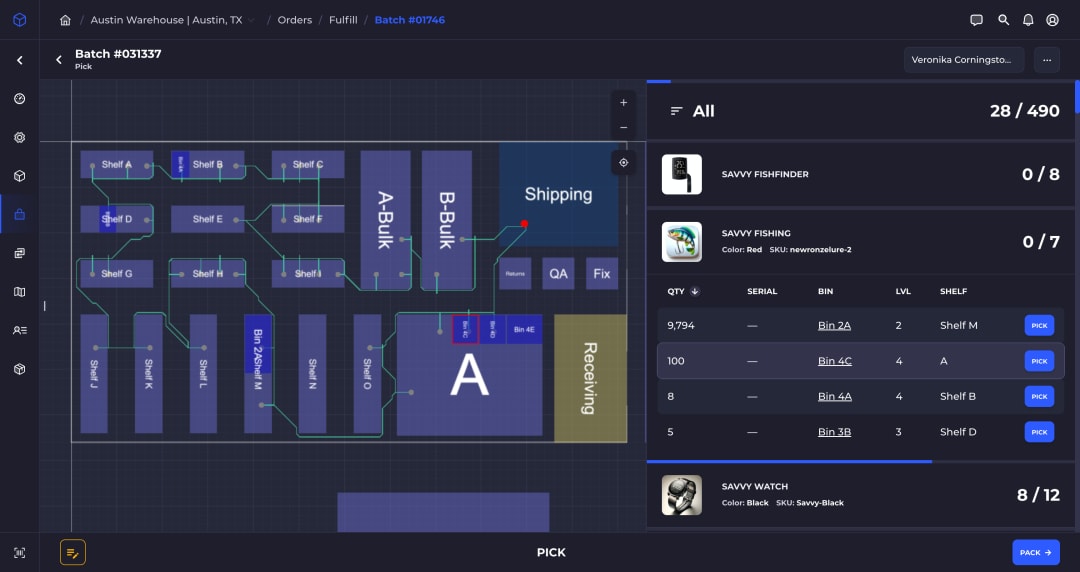
Task: Open map icon in sidebar
Action: click(19, 292)
